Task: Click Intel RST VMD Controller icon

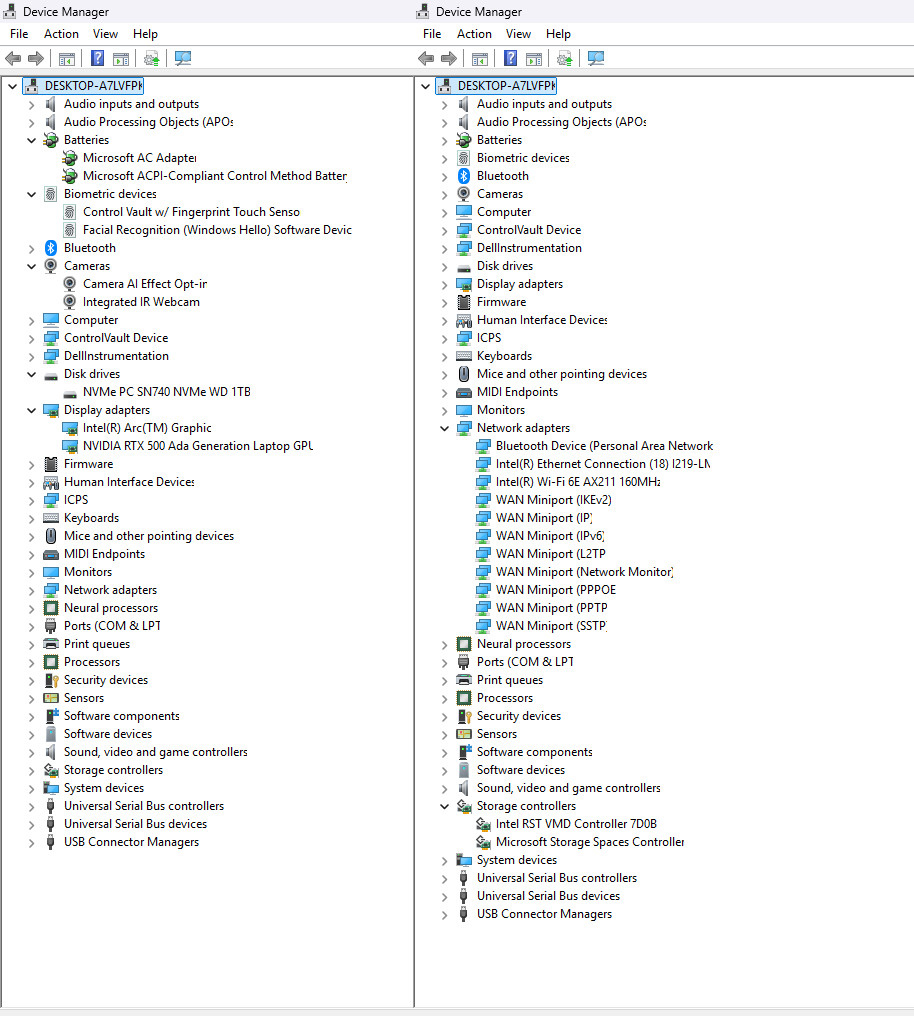Action: (x=483, y=824)
